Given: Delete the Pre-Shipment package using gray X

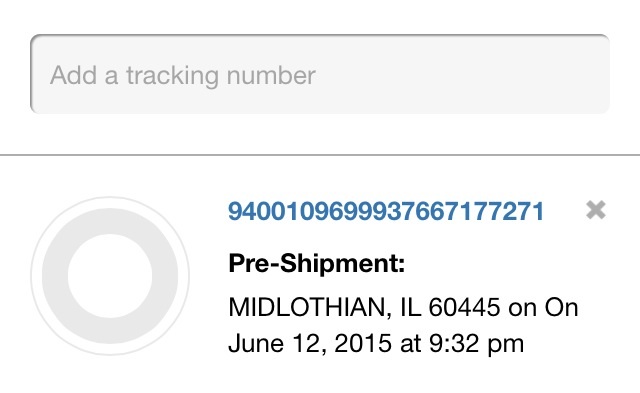Looking at the screenshot, I should coord(596,210).
